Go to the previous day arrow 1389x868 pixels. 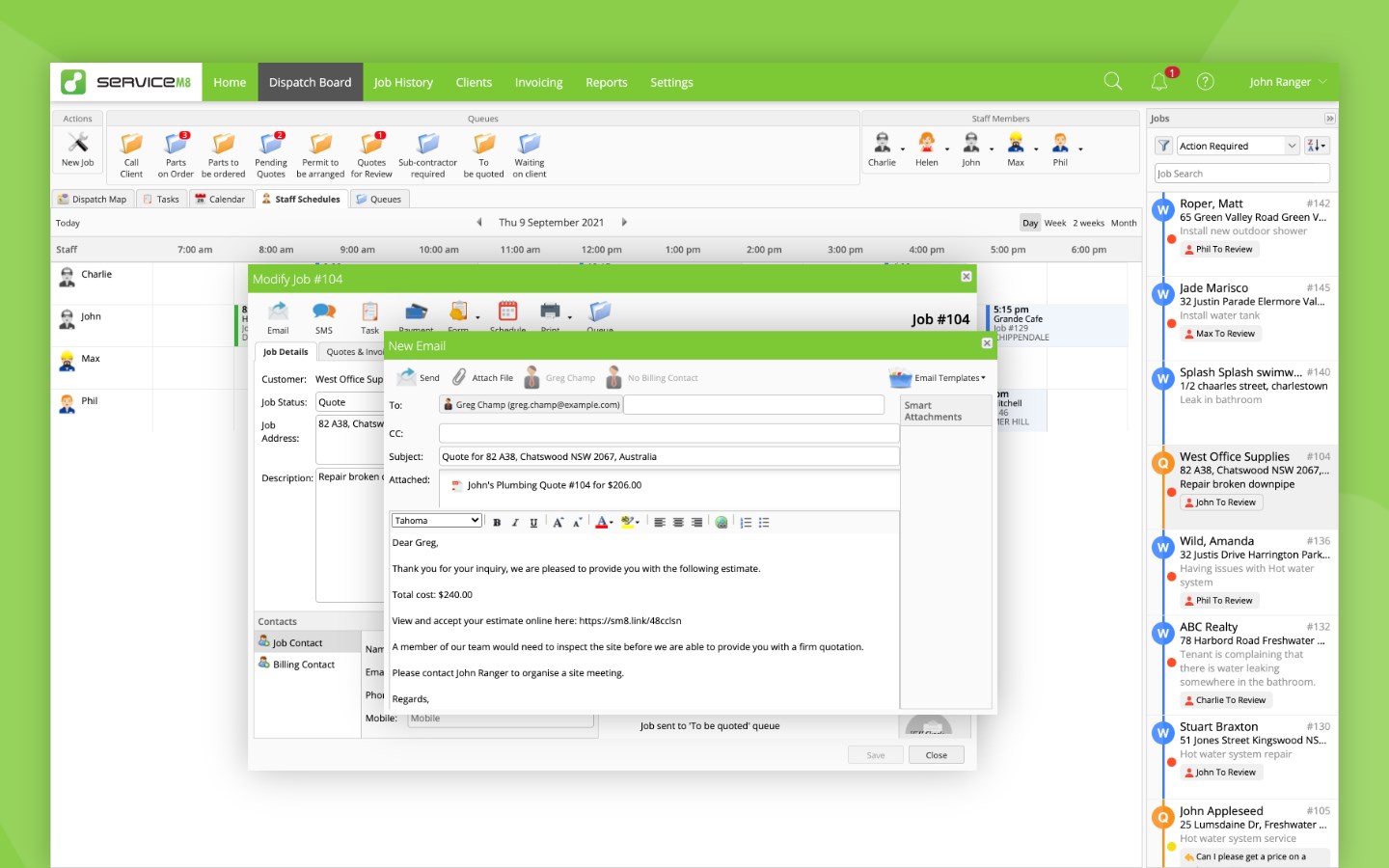tap(479, 222)
